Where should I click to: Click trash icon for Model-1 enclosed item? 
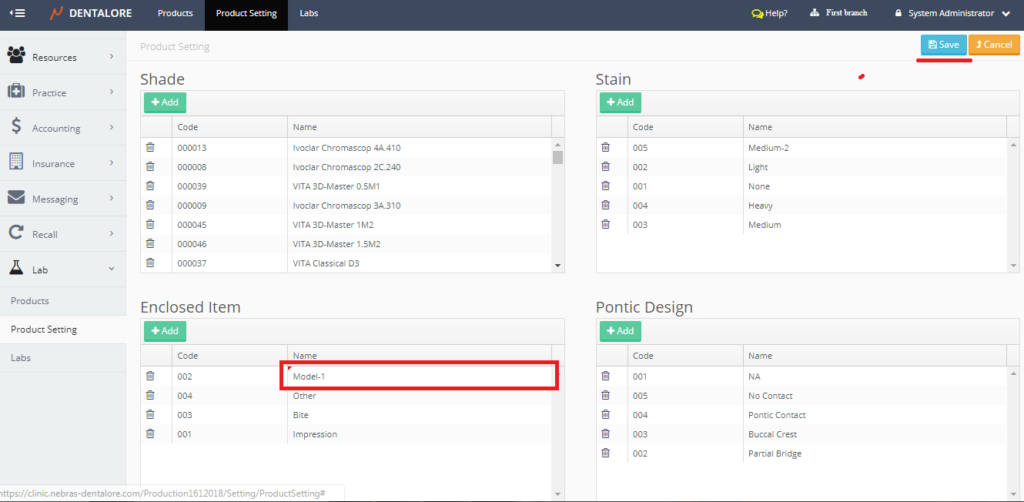[x=151, y=377]
